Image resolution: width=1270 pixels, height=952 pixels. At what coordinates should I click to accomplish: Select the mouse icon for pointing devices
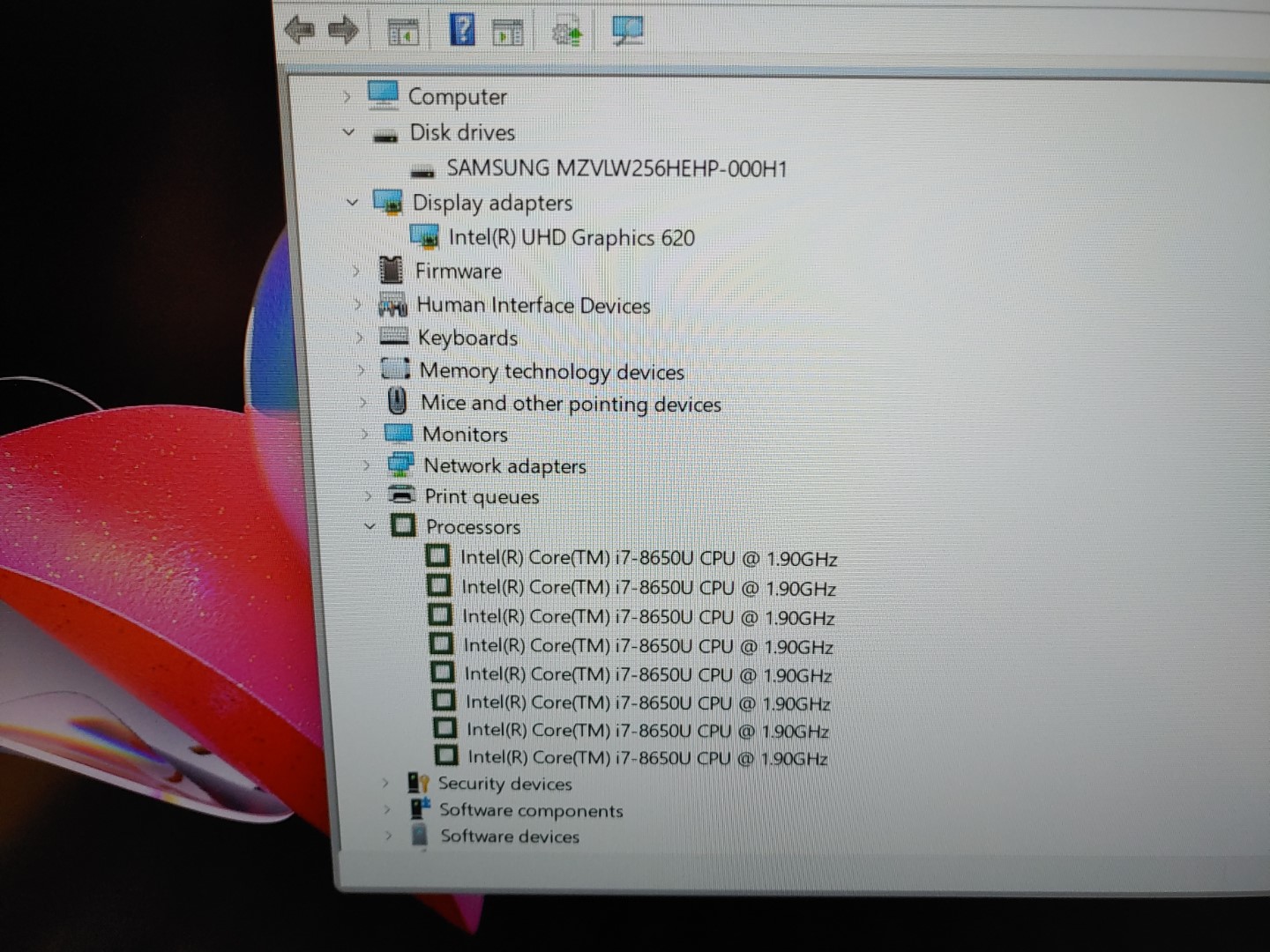click(x=397, y=401)
